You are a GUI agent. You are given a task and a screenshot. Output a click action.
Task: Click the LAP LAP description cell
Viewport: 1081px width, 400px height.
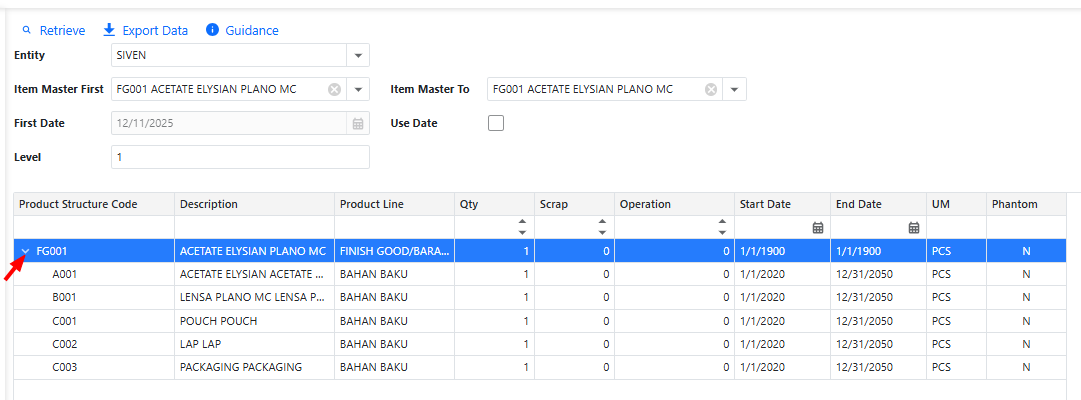click(254, 344)
